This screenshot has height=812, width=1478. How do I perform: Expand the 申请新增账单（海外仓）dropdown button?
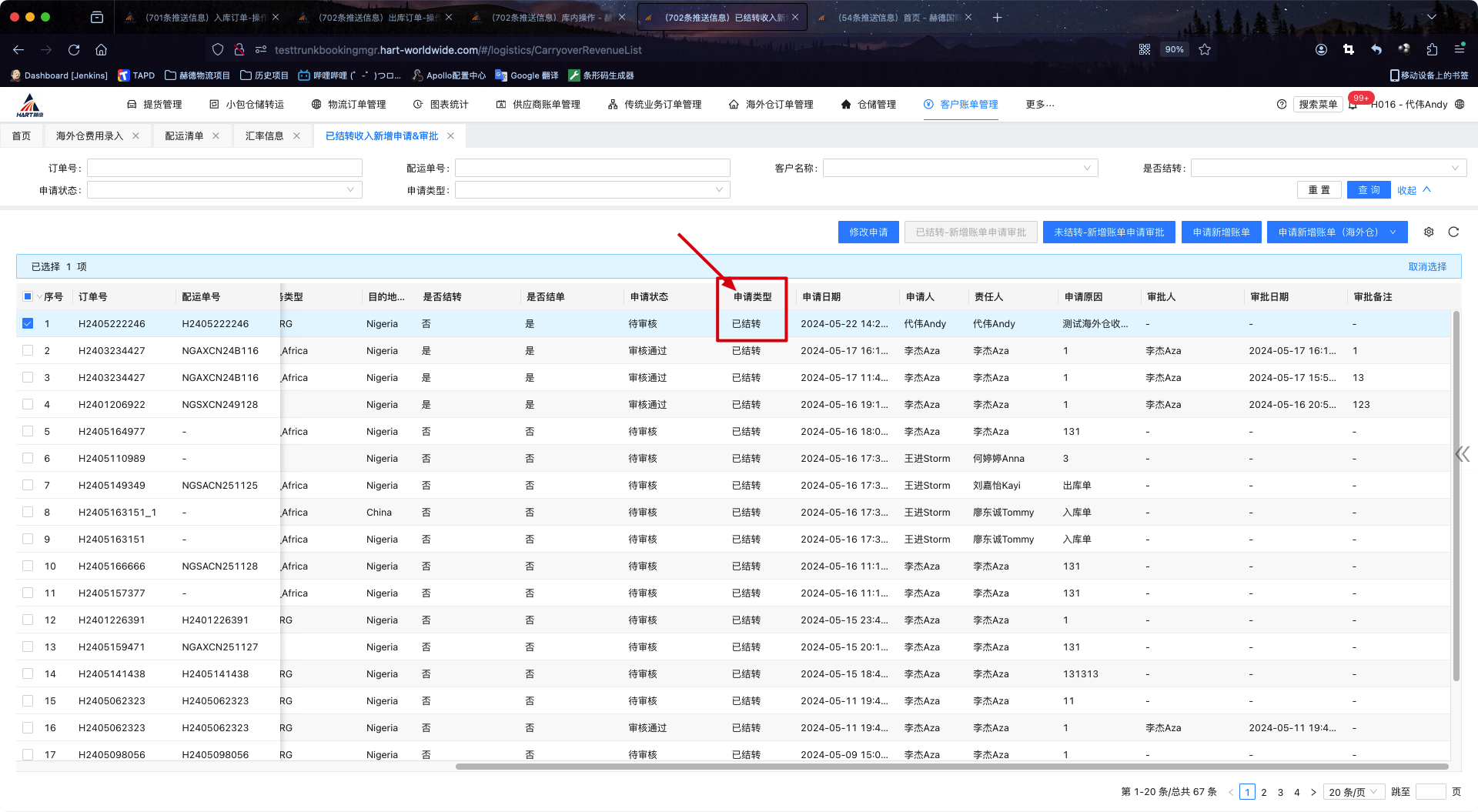1393,232
